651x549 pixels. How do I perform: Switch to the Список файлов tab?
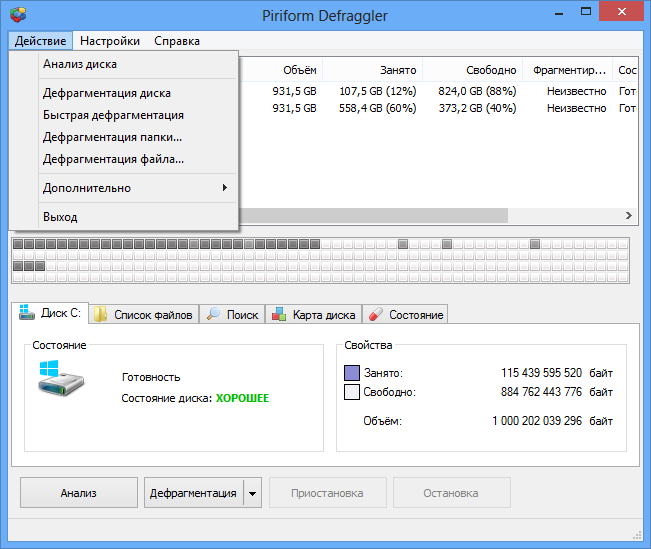click(x=144, y=315)
